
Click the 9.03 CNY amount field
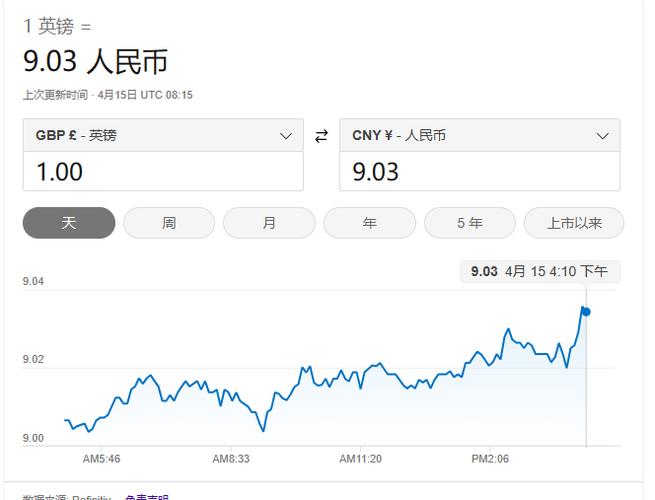pyautogui.click(x=479, y=172)
